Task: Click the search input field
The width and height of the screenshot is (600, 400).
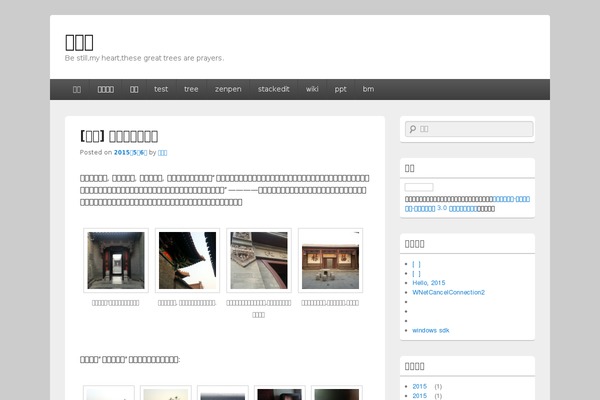Action: coord(469,129)
